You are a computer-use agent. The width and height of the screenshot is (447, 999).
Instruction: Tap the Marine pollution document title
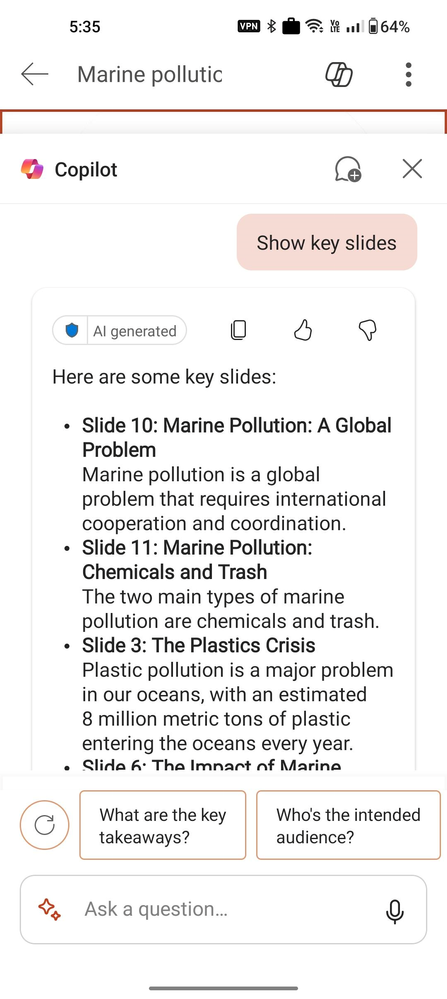150,75
